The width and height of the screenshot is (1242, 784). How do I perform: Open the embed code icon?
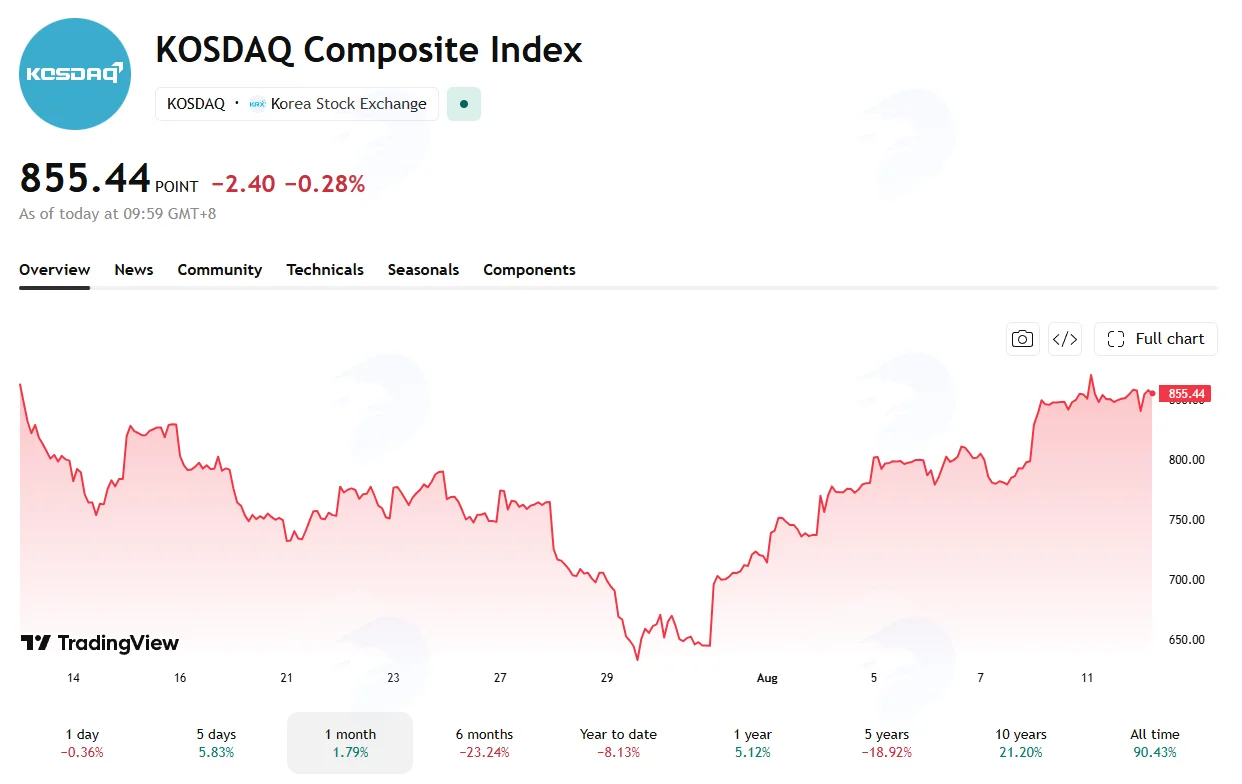[x=1065, y=339]
